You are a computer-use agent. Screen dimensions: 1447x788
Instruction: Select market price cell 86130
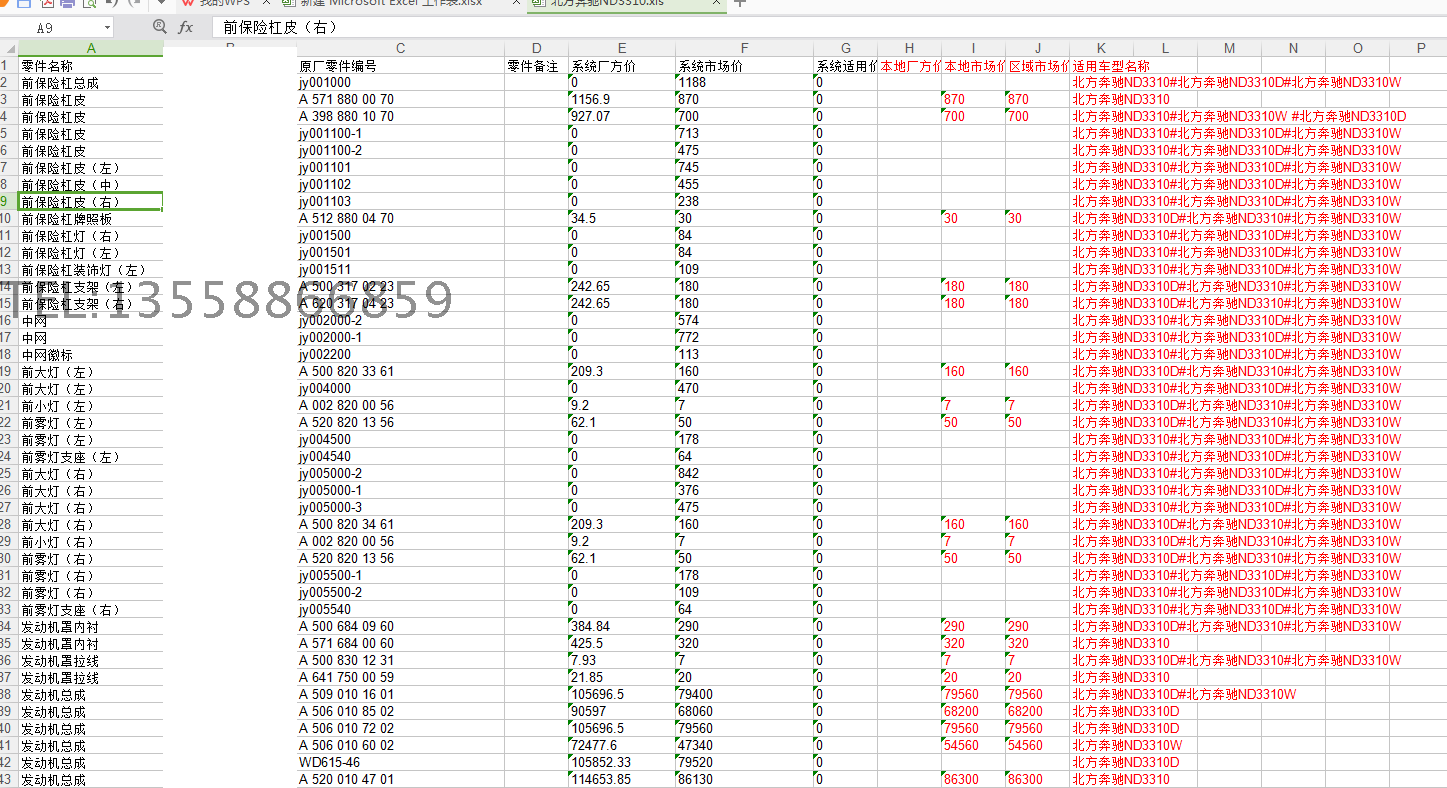point(744,780)
